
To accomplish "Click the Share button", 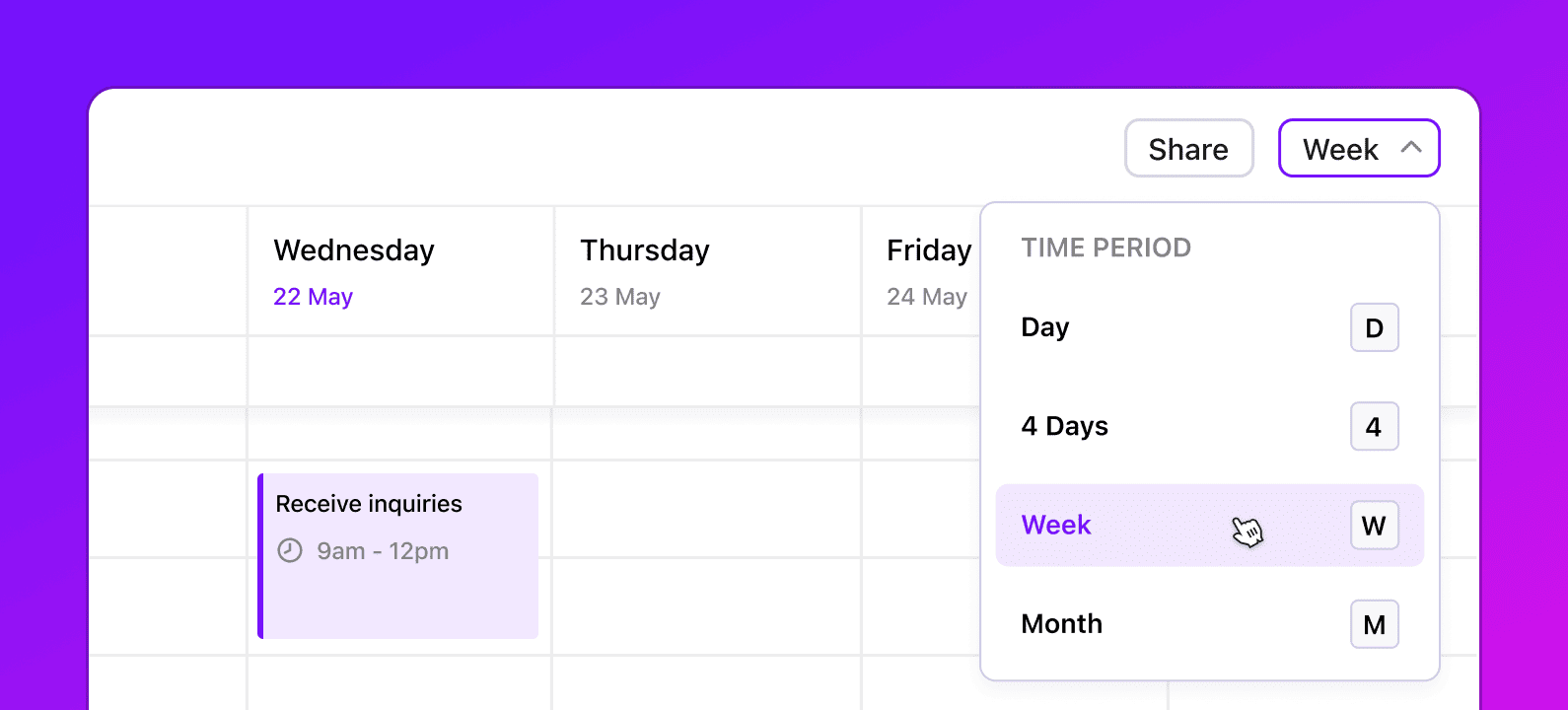I will pyautogui.click(x=1188, y=148).
